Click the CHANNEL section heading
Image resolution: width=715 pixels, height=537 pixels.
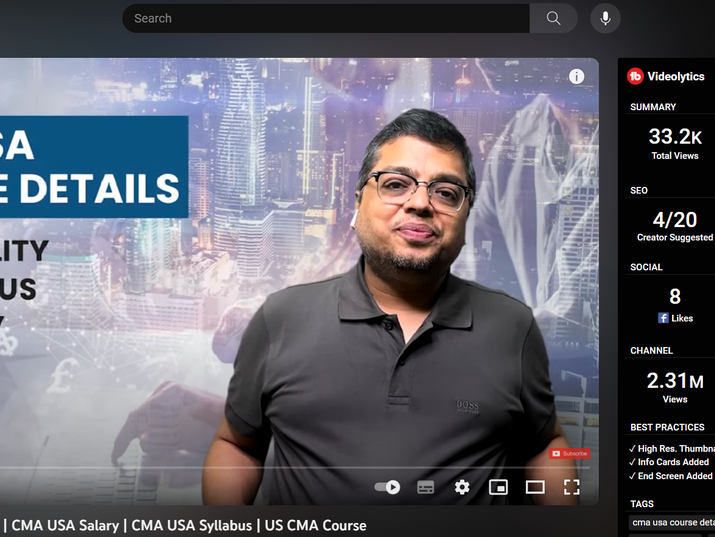pyautogui.click(x=651, y=351)
